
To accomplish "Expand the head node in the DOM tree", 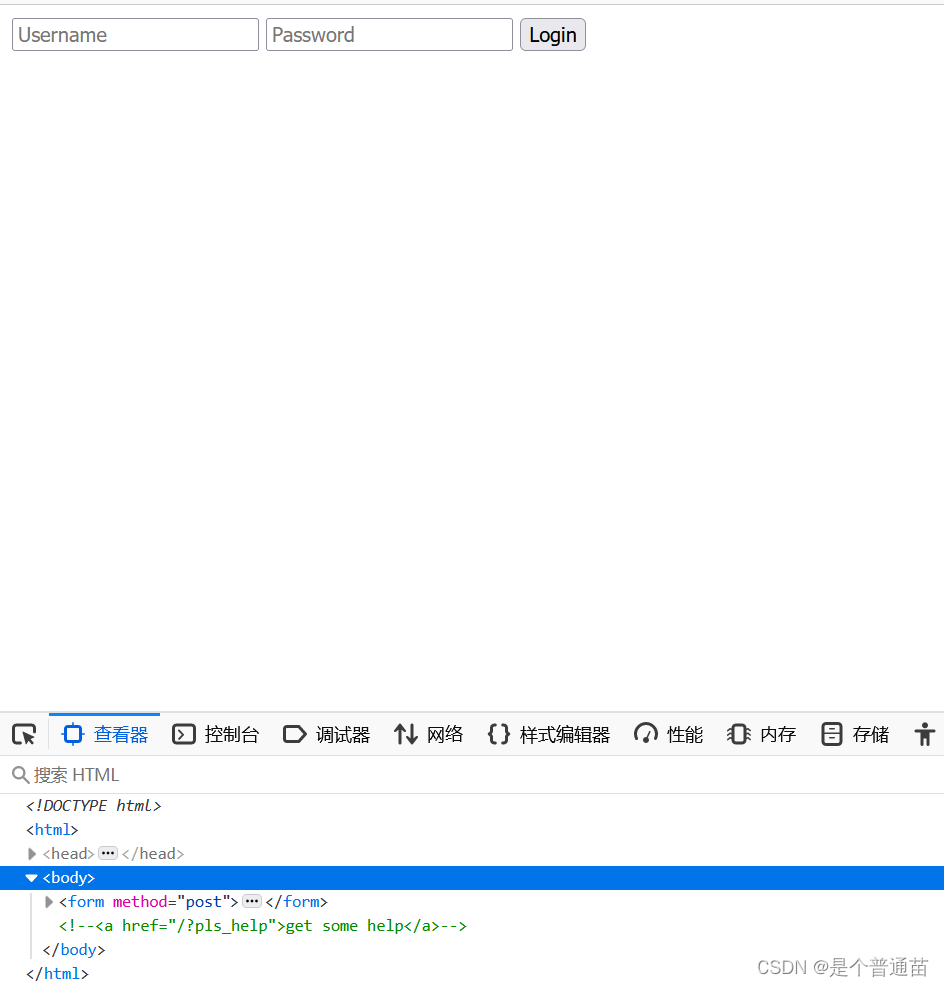I will coord(32,853).
